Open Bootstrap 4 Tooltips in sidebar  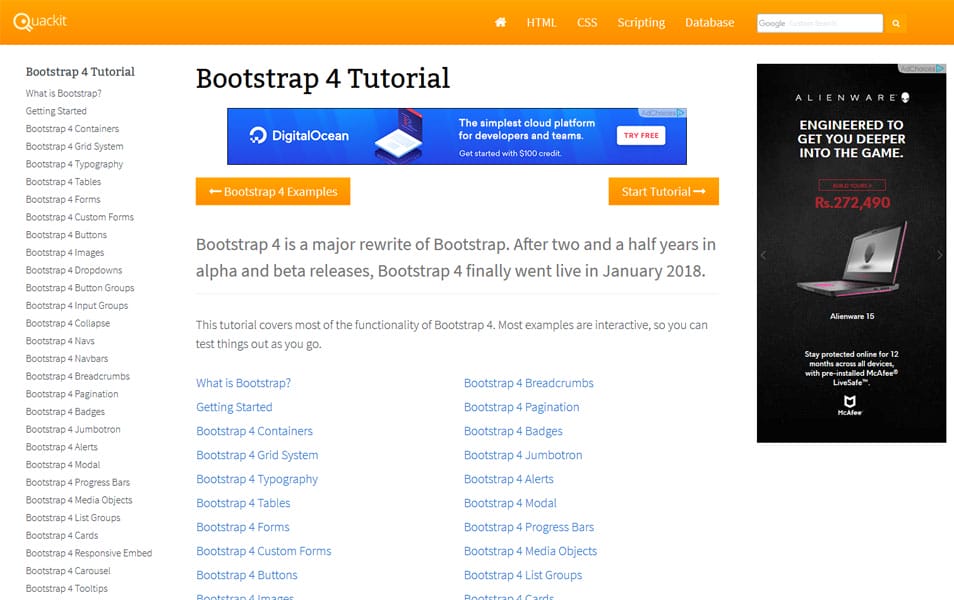66,588
